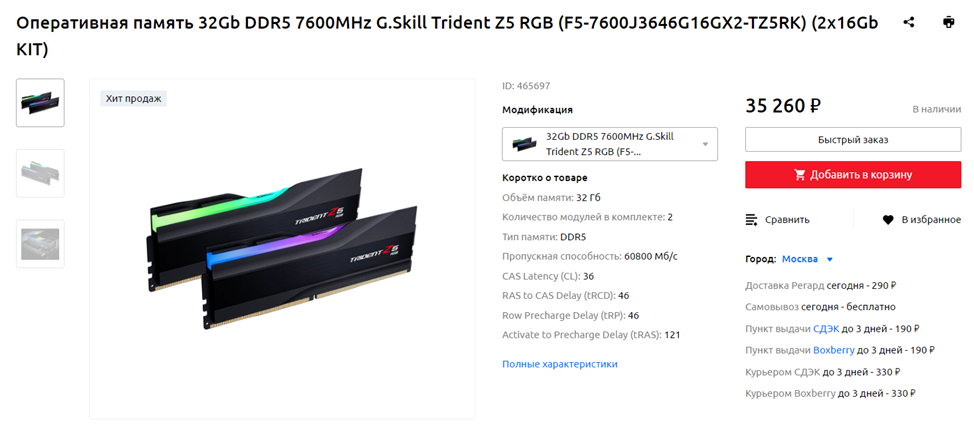Click the main Trident Z5 product image
974x424 pixels.
(282, 248)
